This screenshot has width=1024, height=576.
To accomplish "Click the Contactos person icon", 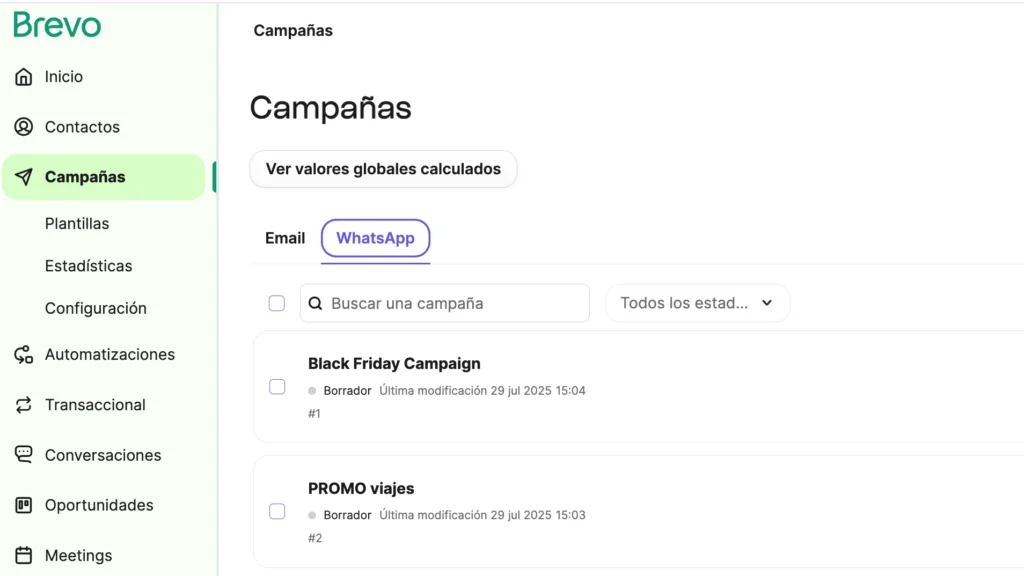I will [24, 127].
